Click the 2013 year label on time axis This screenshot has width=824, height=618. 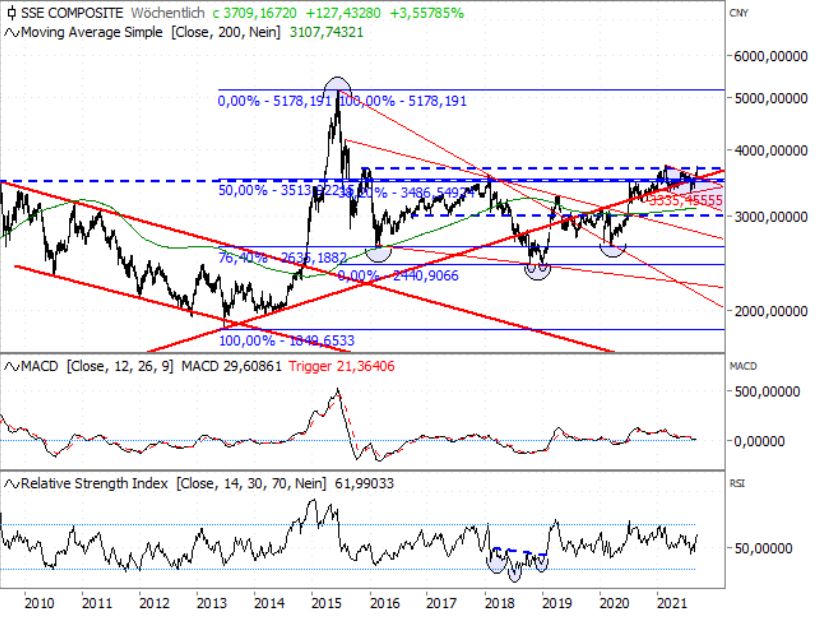(x=211, y=603)
